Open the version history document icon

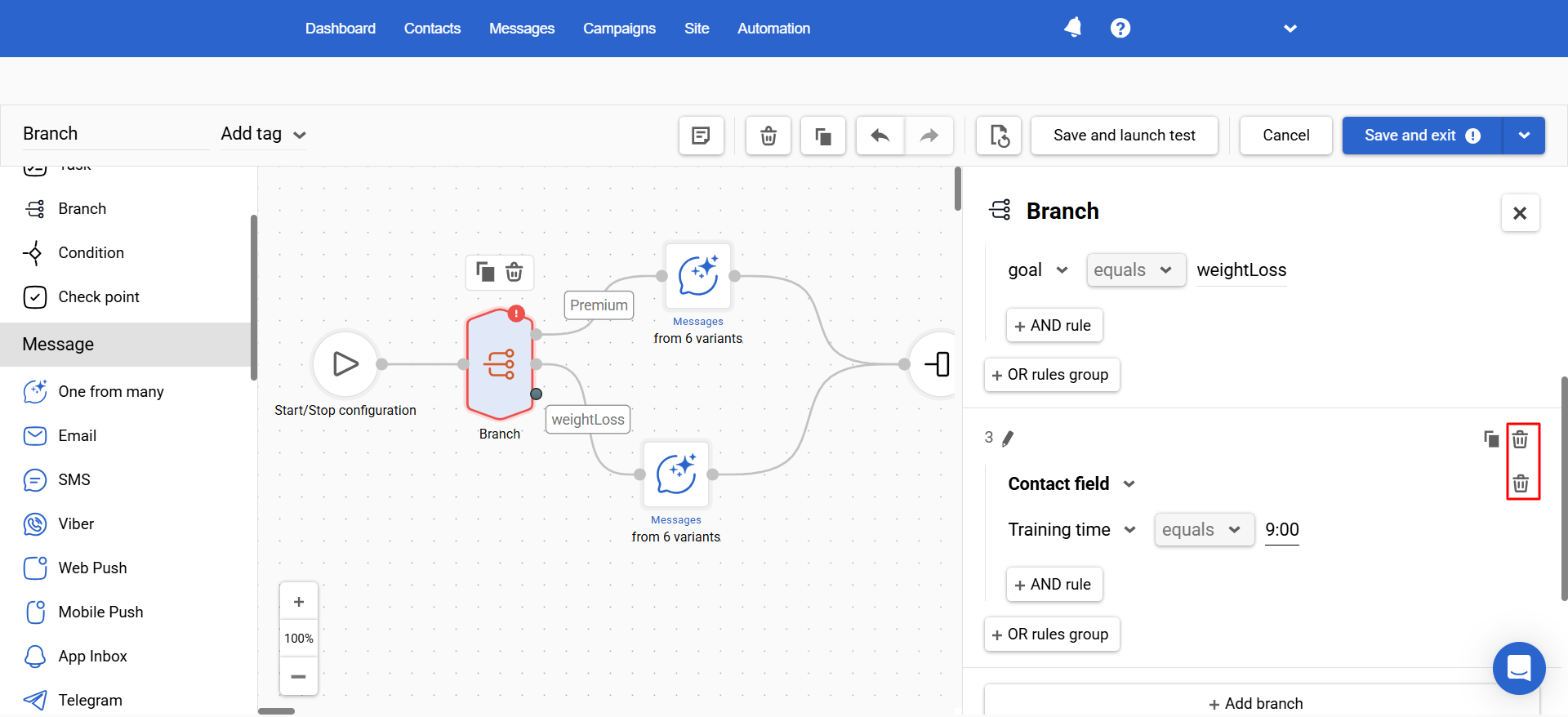pyautogui.click(x=1000, y=136)
